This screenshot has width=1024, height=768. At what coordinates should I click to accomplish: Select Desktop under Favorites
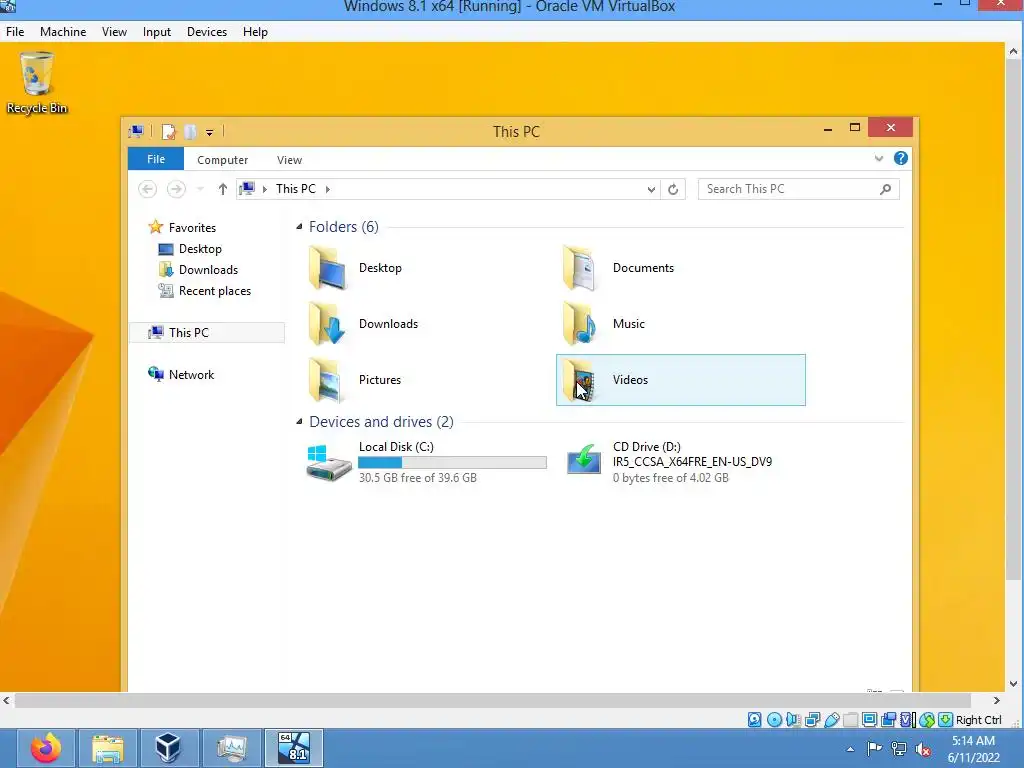pyautogui.click(x=200, y=249)
